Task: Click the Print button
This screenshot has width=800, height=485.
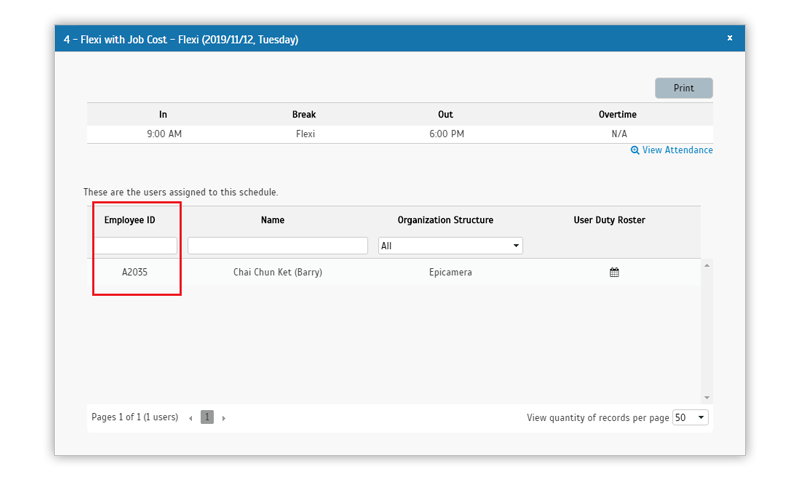Action: coord(684,88)
